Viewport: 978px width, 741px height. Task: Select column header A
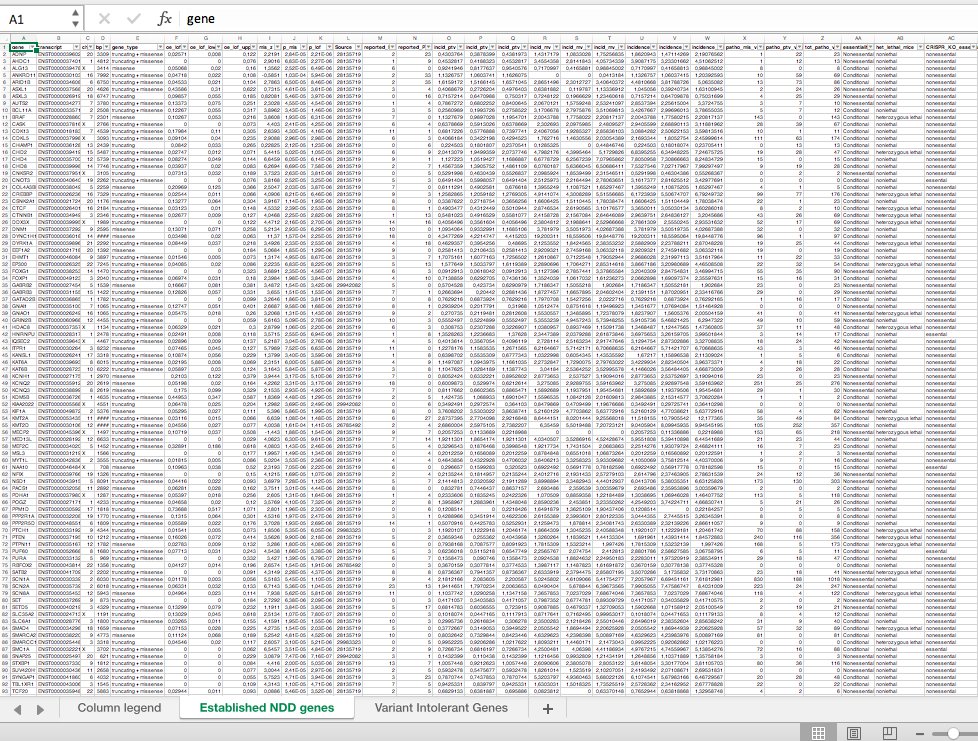(x=24, y=39)
